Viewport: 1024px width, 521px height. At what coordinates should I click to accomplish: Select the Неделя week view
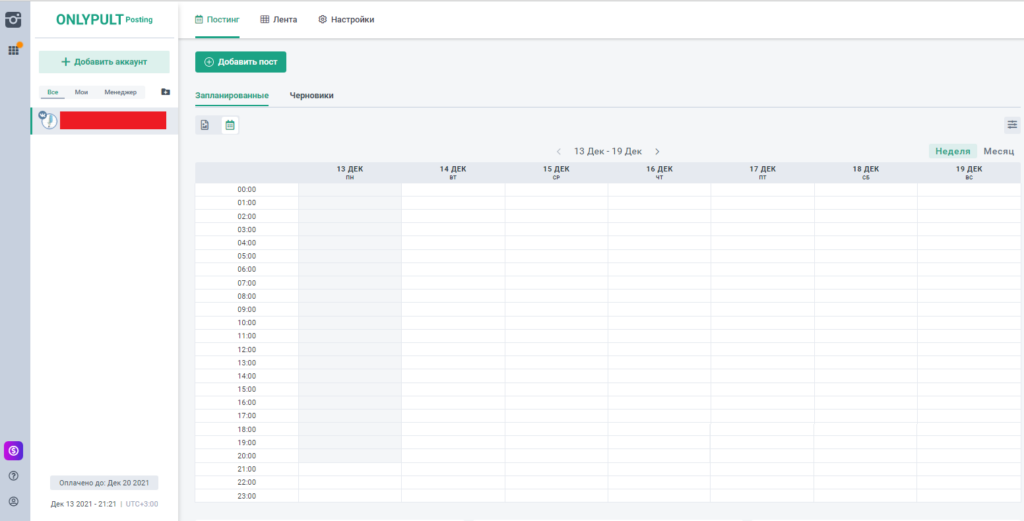(x=952, y=151)
